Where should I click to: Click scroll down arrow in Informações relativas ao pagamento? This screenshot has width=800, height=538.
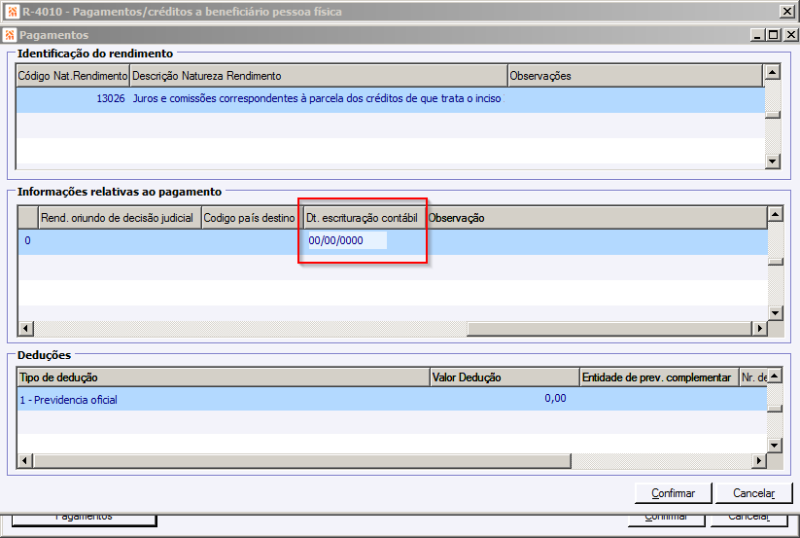pyautogui.click(x=776, y=312)
